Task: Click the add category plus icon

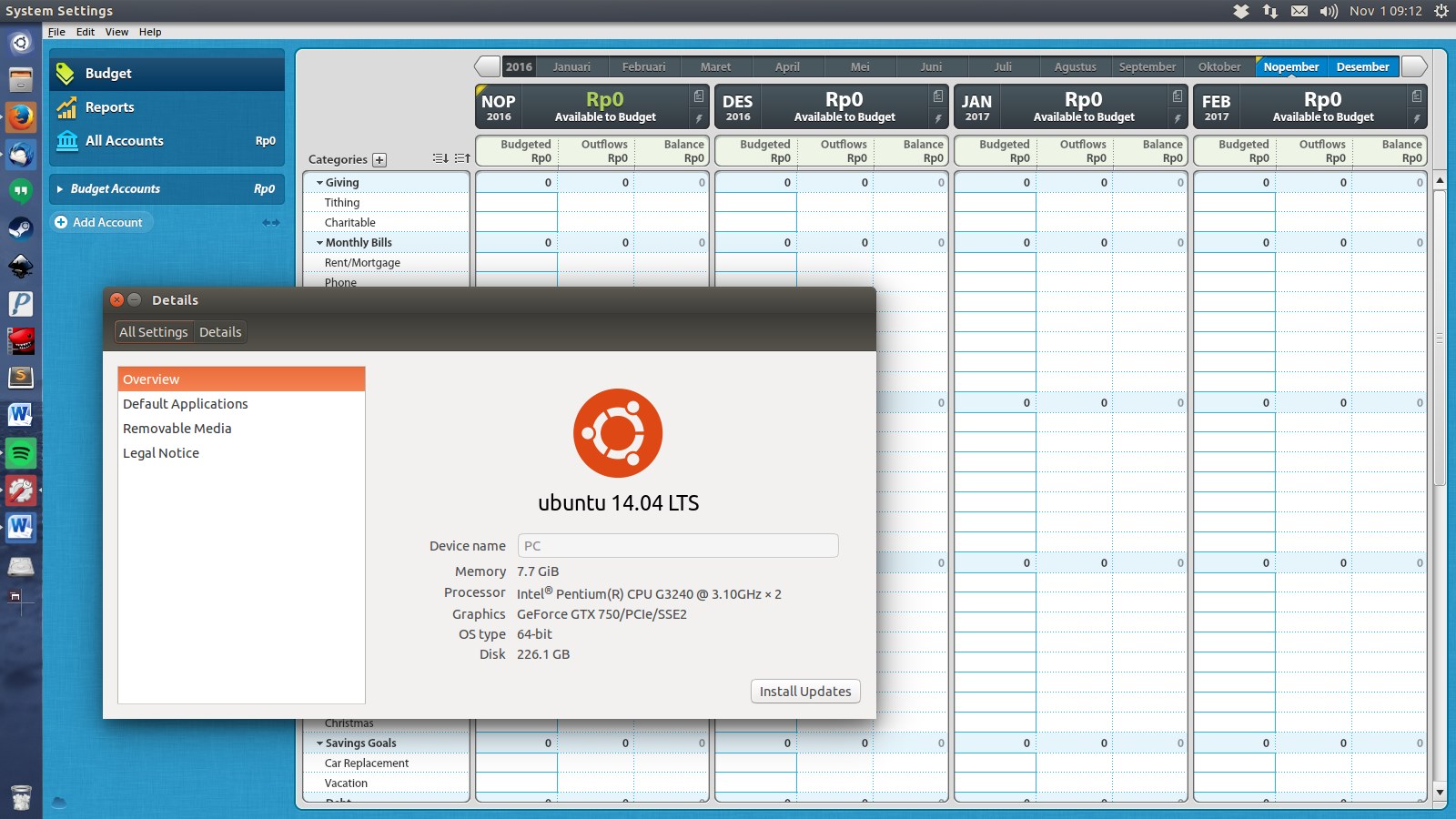Action: [x=379, y=160]
